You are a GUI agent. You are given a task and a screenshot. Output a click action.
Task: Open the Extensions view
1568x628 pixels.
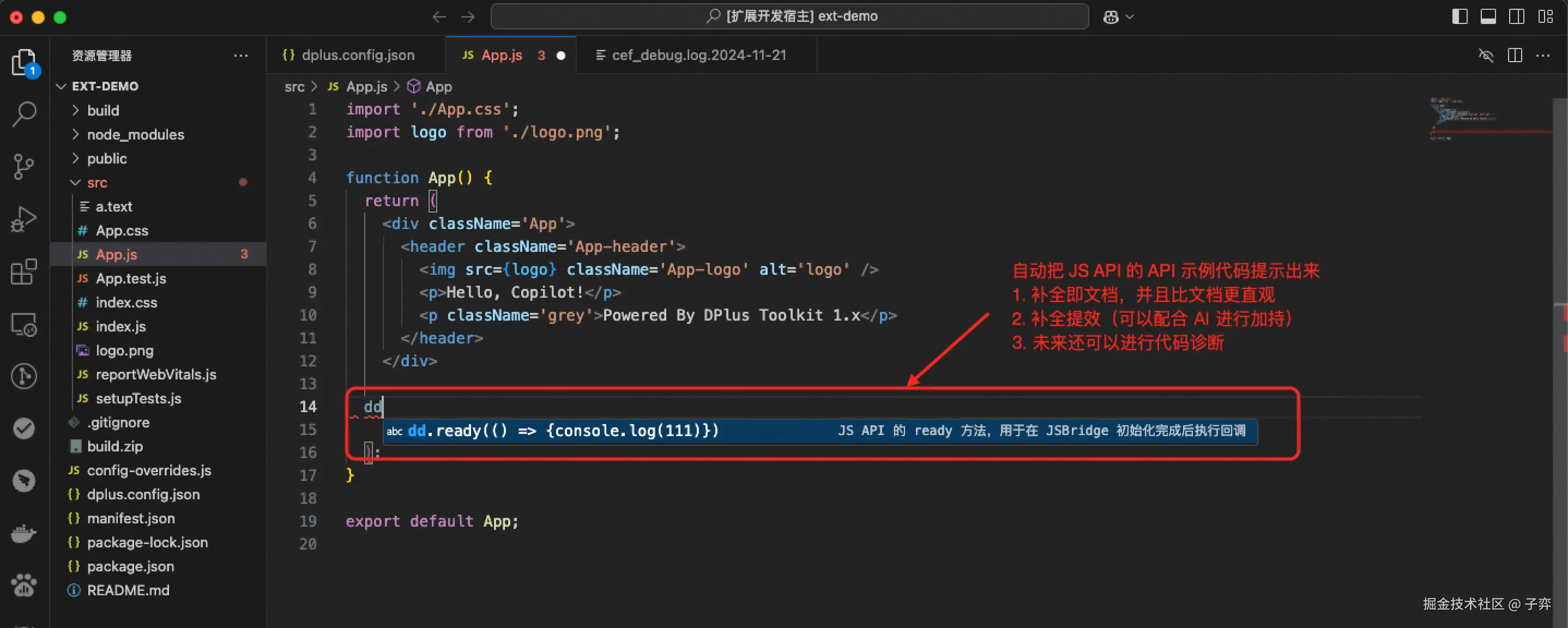(25, 272)
